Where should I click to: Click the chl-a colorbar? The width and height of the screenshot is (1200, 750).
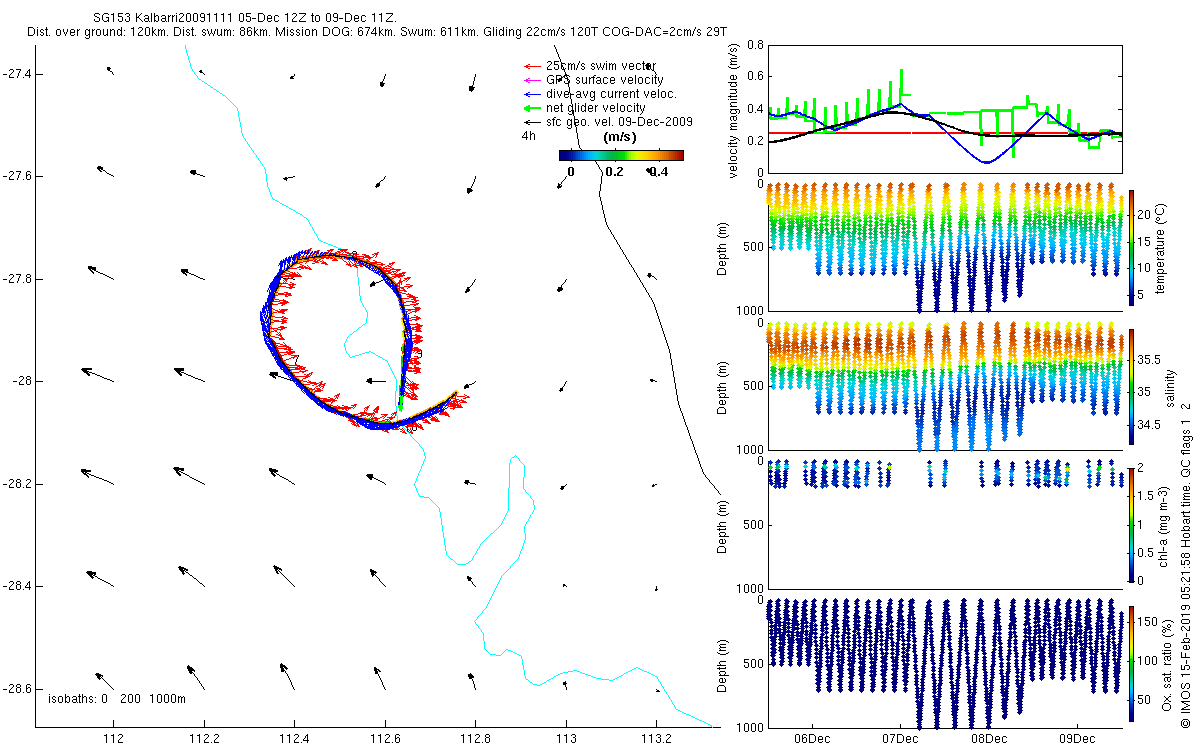1131,524
